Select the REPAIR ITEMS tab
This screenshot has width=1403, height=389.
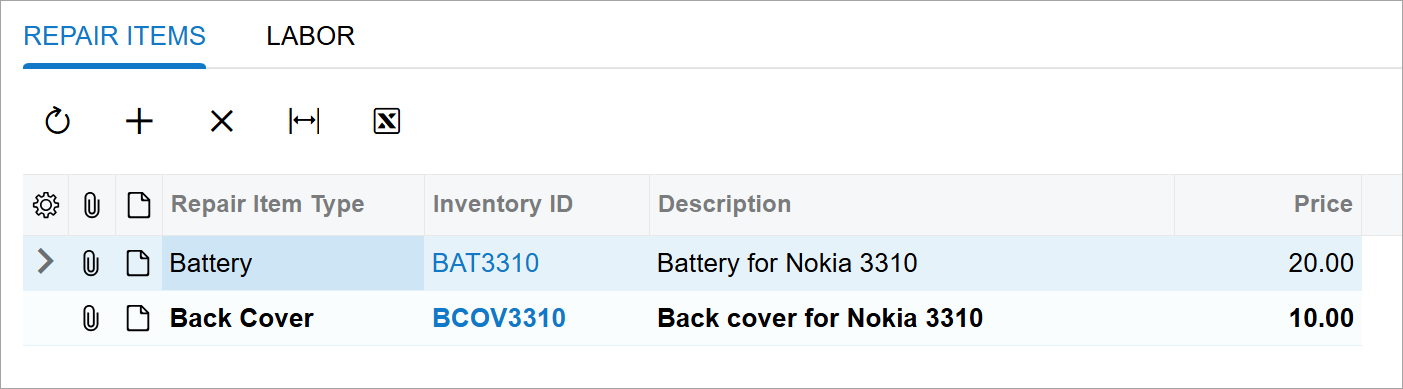coord(114,36)
